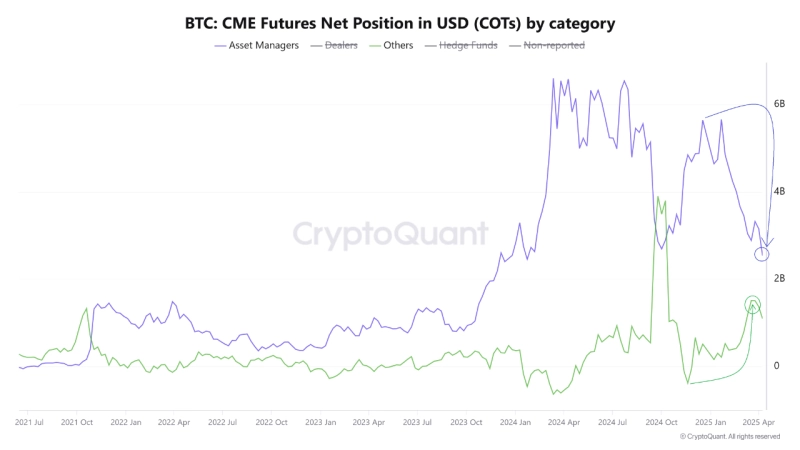Click the purple circled low on Asset Managers line
The width and height of the screenshot is (800, 450).
tap(762, 254)
